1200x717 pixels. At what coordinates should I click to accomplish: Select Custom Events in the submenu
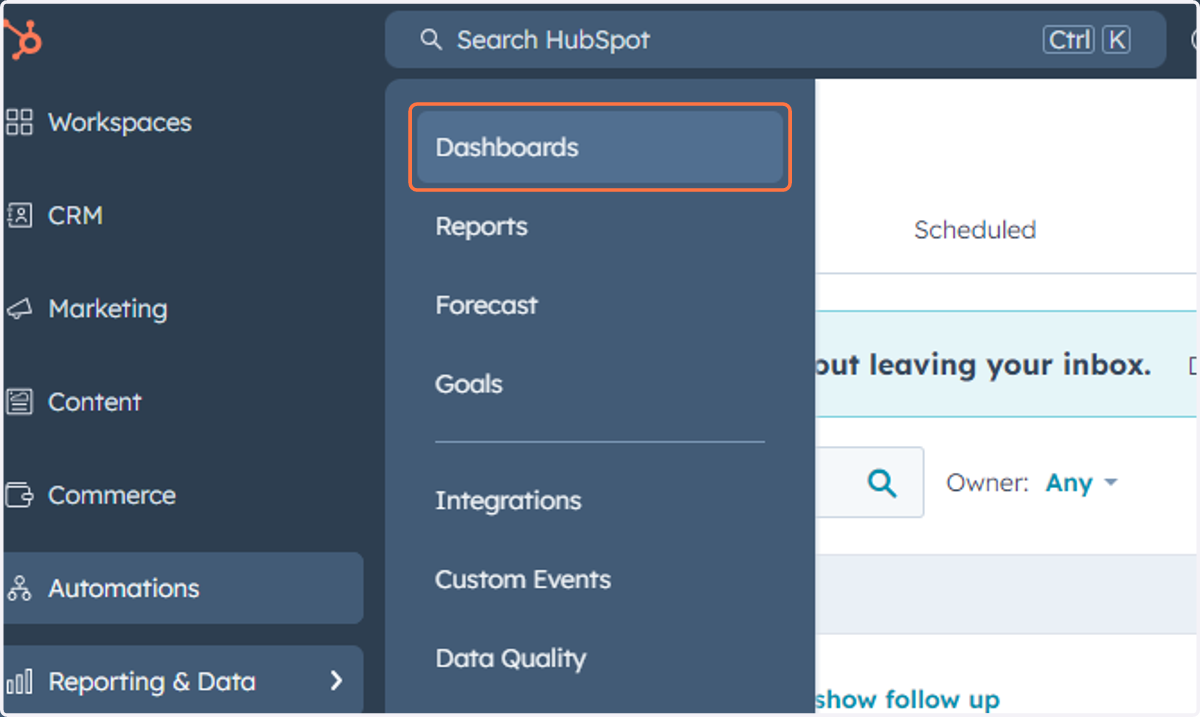tap(523, 580)
